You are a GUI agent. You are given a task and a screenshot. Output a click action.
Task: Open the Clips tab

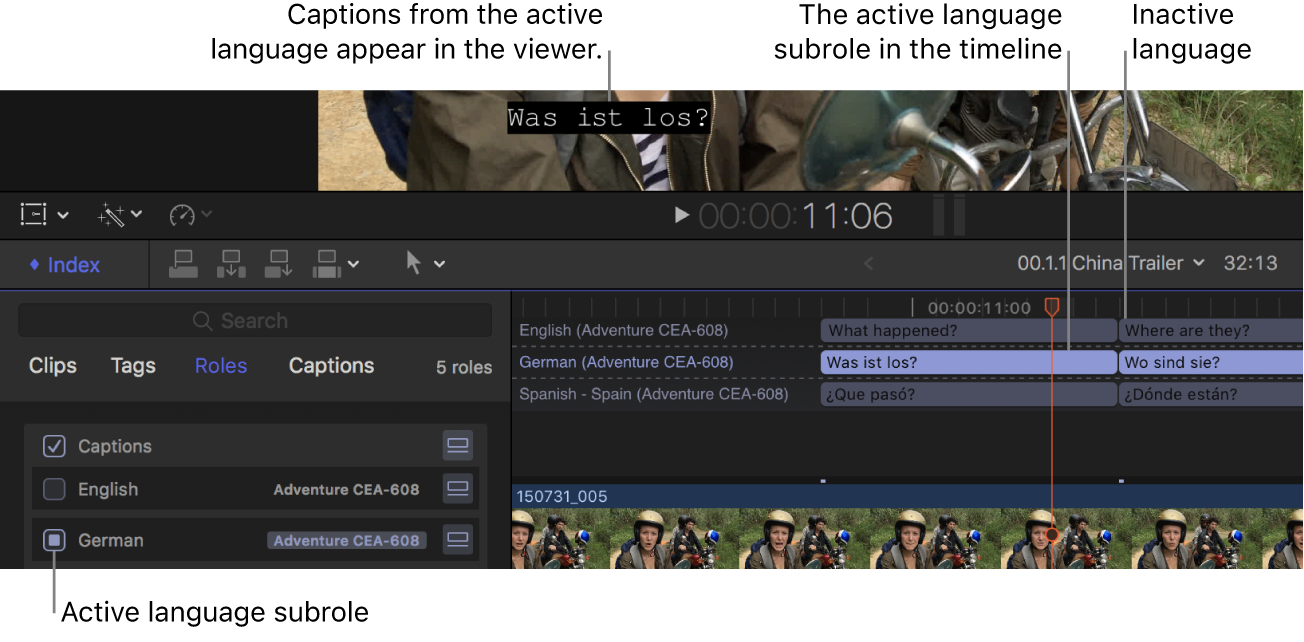pos(52,366)
